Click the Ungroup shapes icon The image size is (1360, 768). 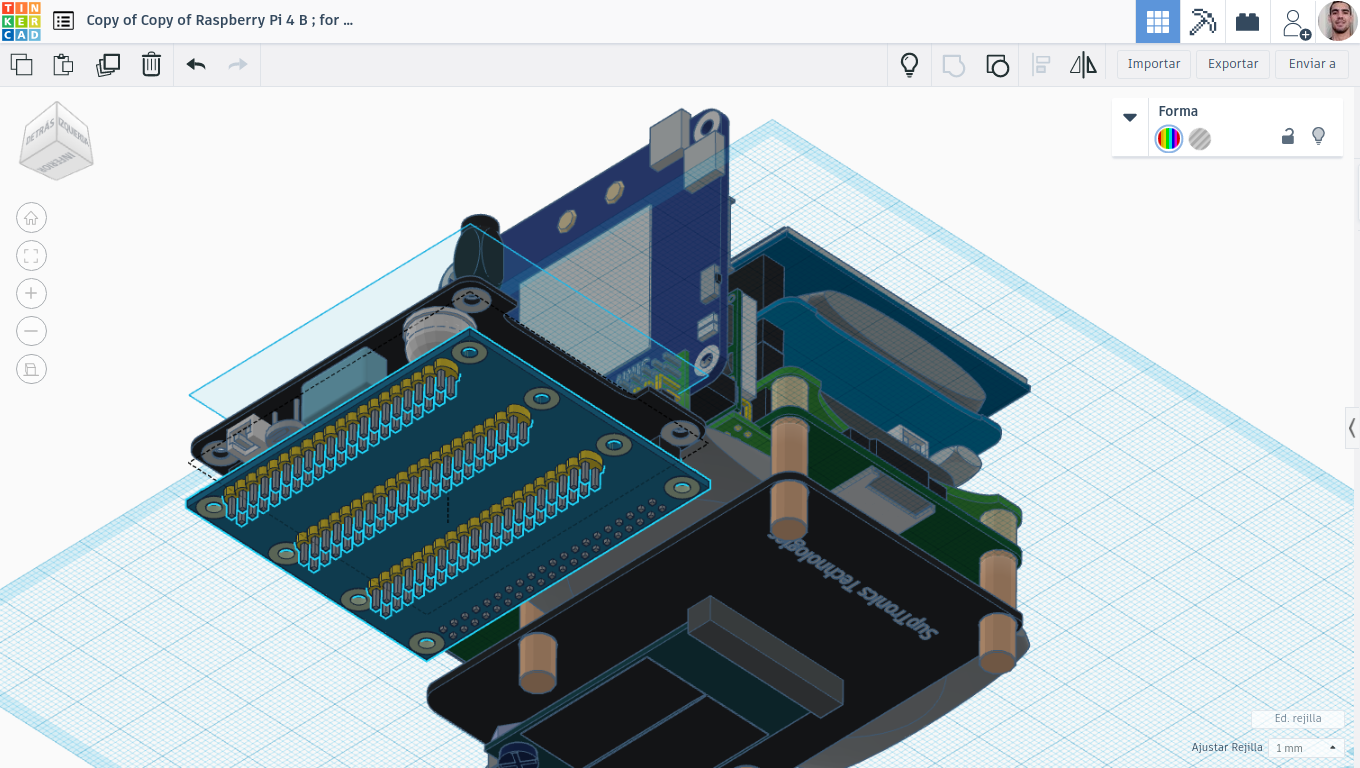[997, 65]
